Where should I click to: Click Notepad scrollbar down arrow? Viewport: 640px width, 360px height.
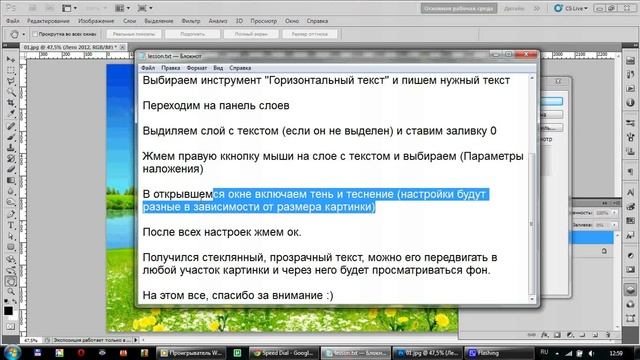pos(531,299)
